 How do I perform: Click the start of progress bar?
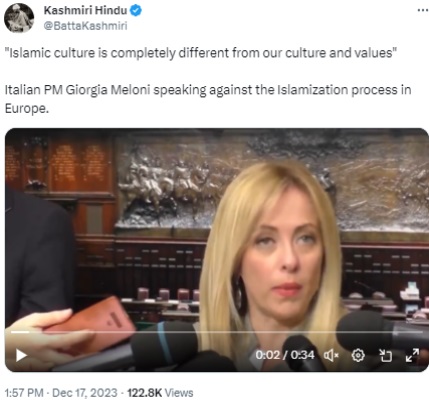pos(12,332)
